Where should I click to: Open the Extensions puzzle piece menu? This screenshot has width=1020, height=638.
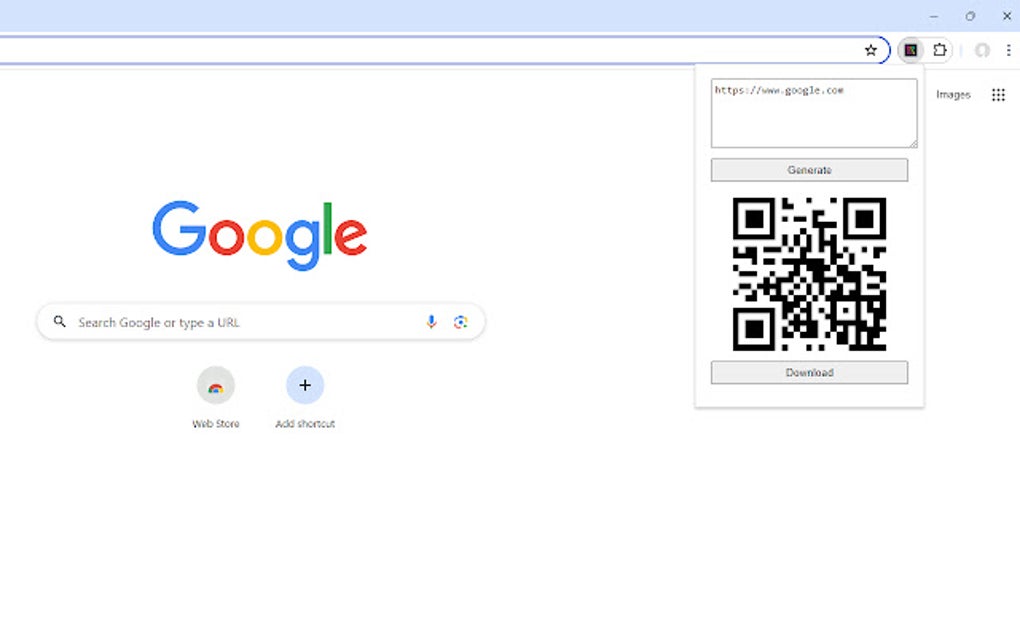coord(939,50)
